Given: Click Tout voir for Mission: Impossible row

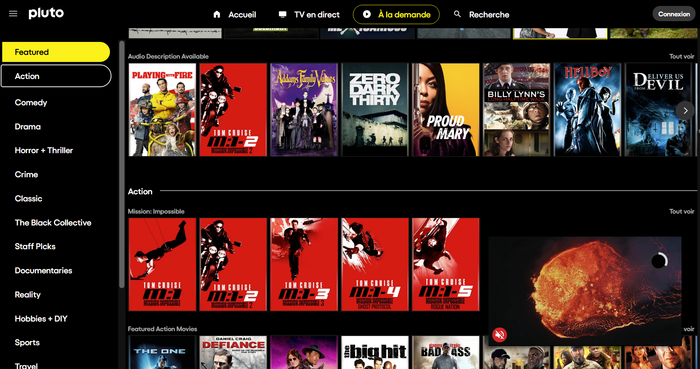Looking at the screenshot, I should click(682, 211).
